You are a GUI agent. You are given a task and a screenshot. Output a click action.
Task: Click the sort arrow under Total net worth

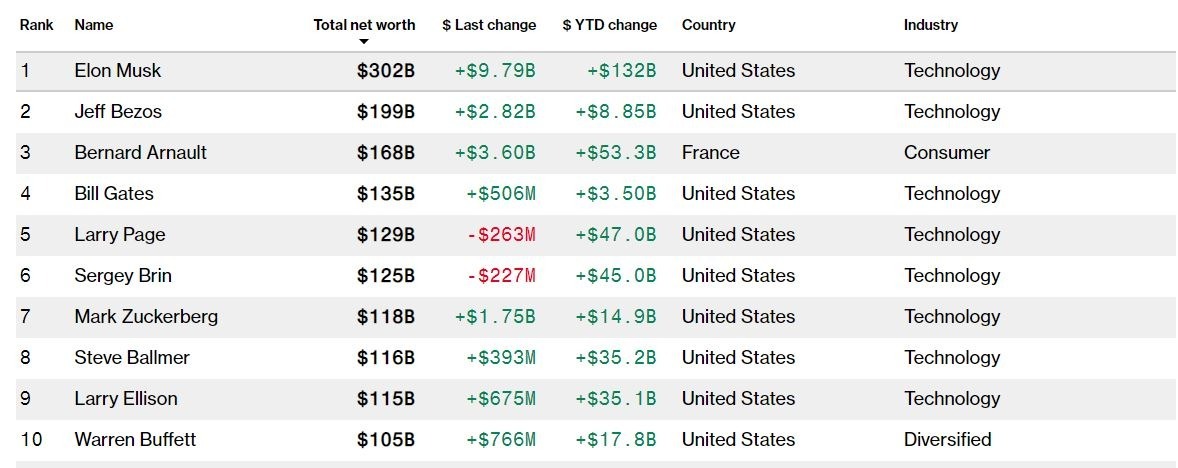[364, 41]
